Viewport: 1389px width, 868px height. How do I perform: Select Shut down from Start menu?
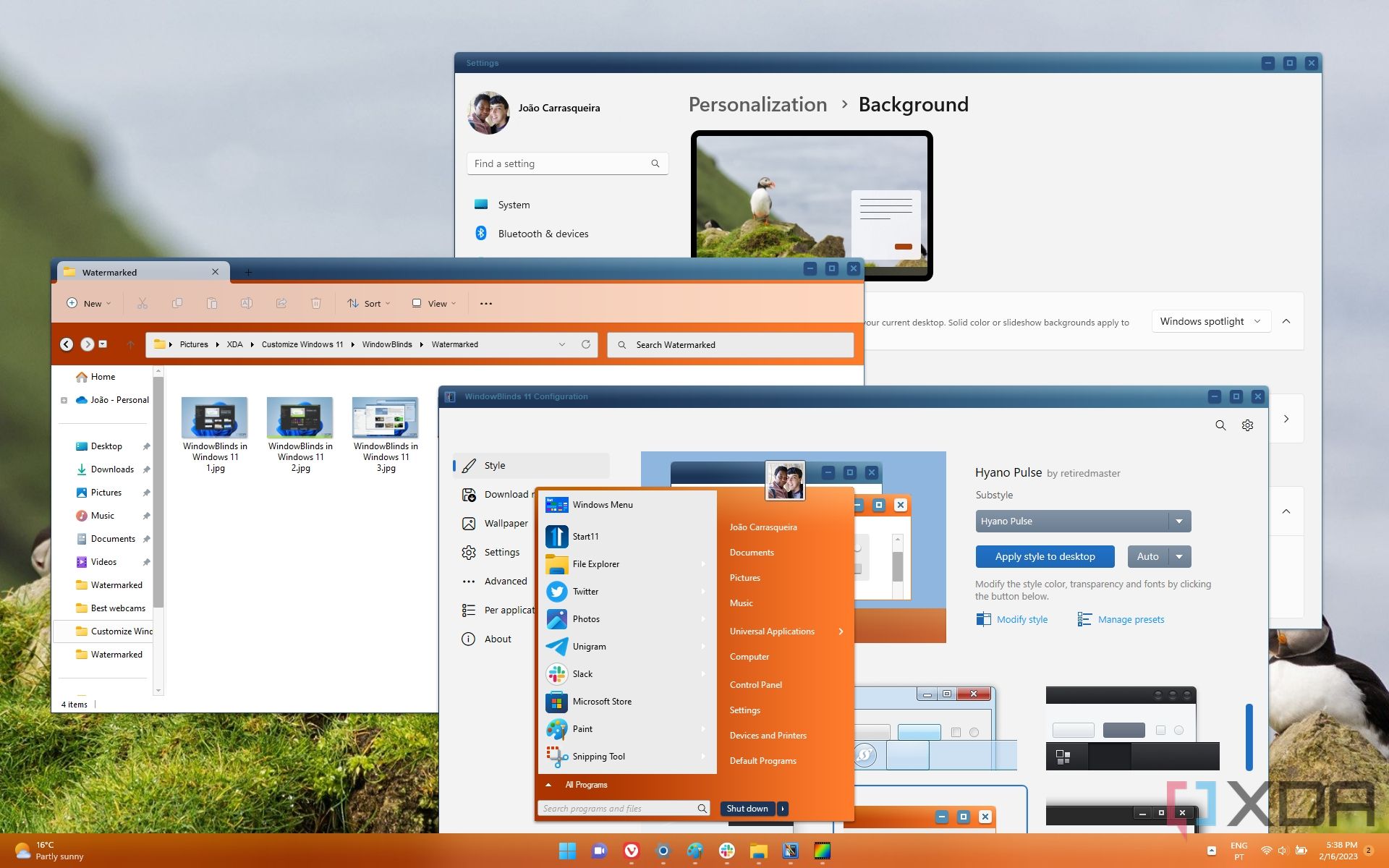(747, 808)
